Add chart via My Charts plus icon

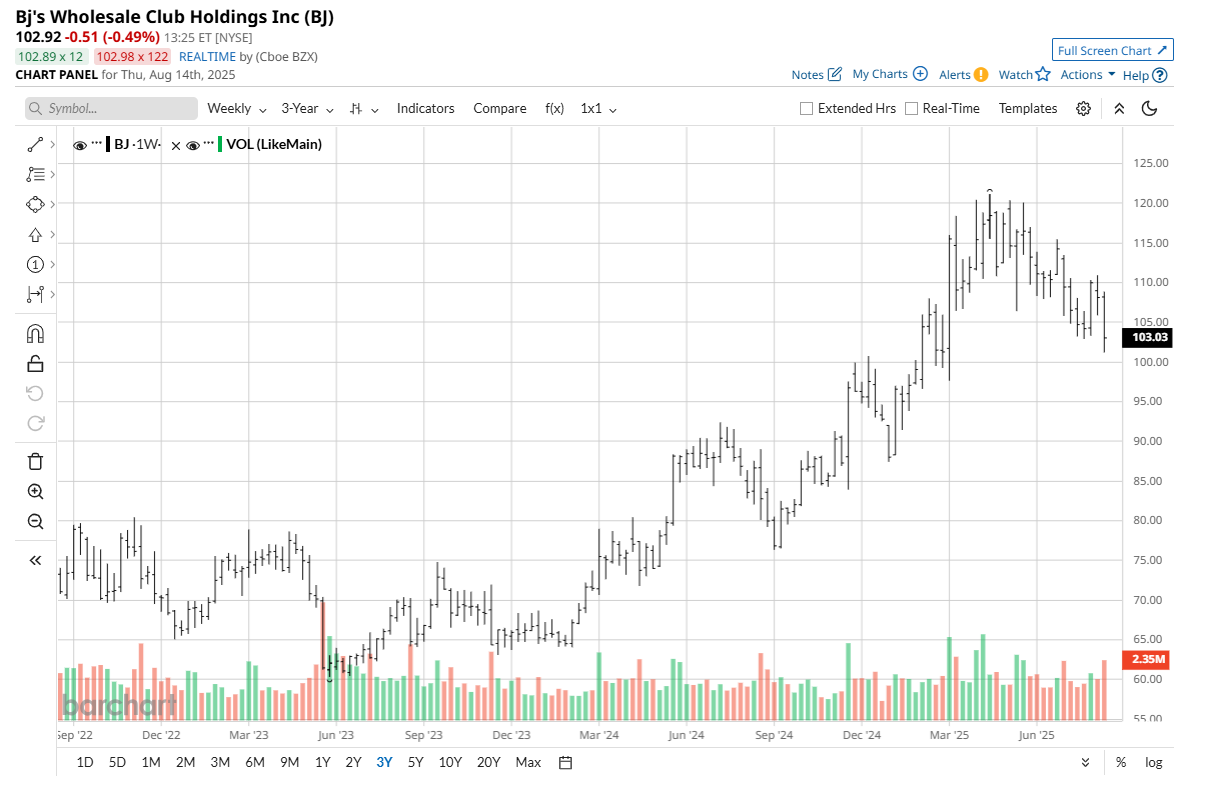tap(920, 74)
